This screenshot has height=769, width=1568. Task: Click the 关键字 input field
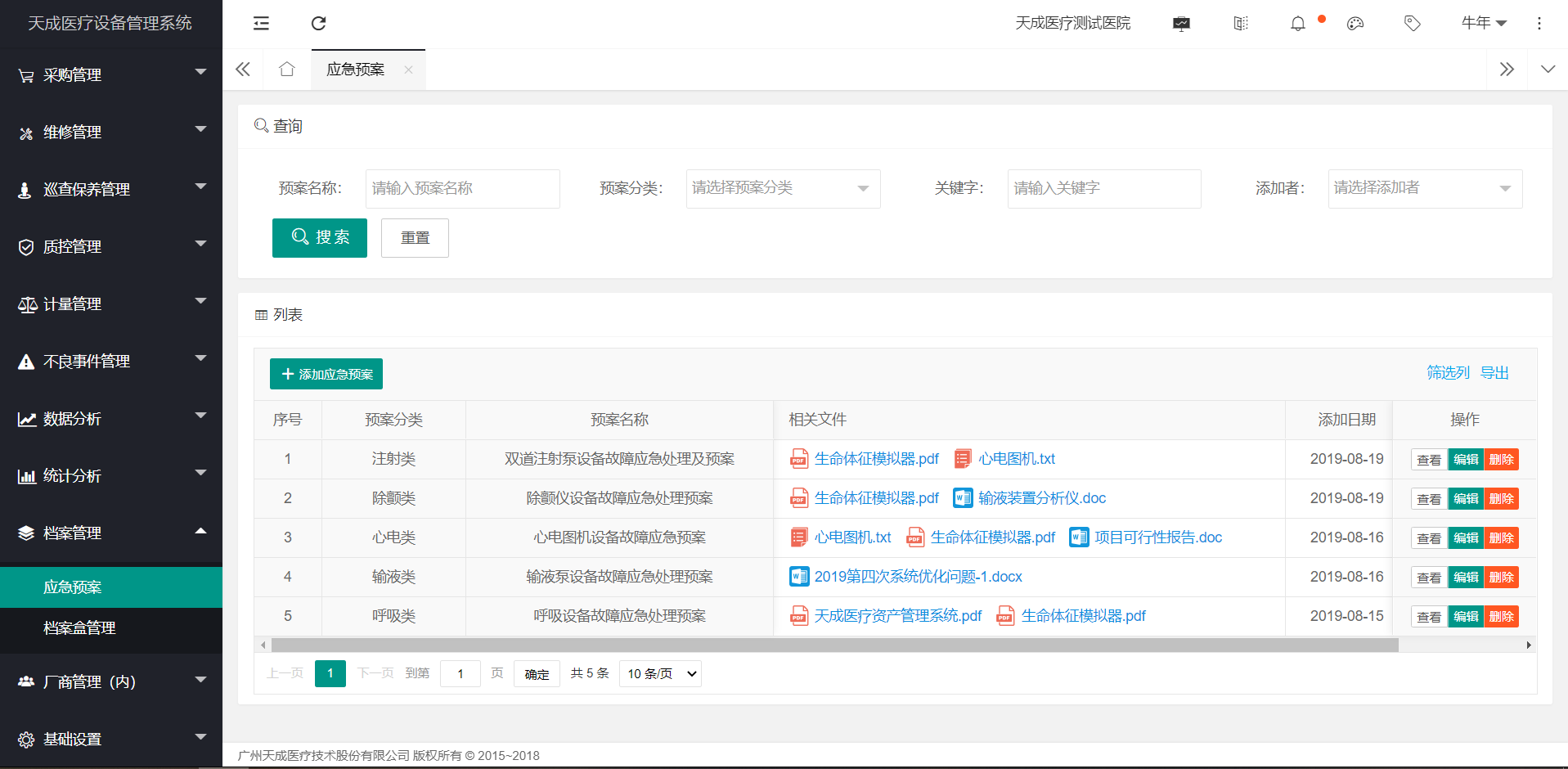[x=1104, y=188]
